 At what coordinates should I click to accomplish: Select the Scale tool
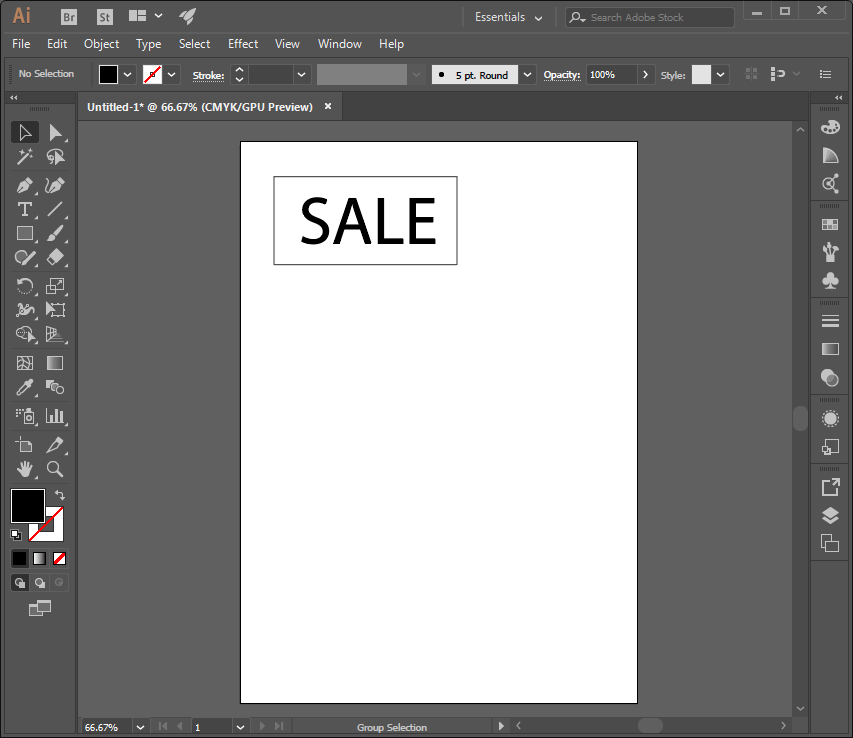(x=55, y=286)
